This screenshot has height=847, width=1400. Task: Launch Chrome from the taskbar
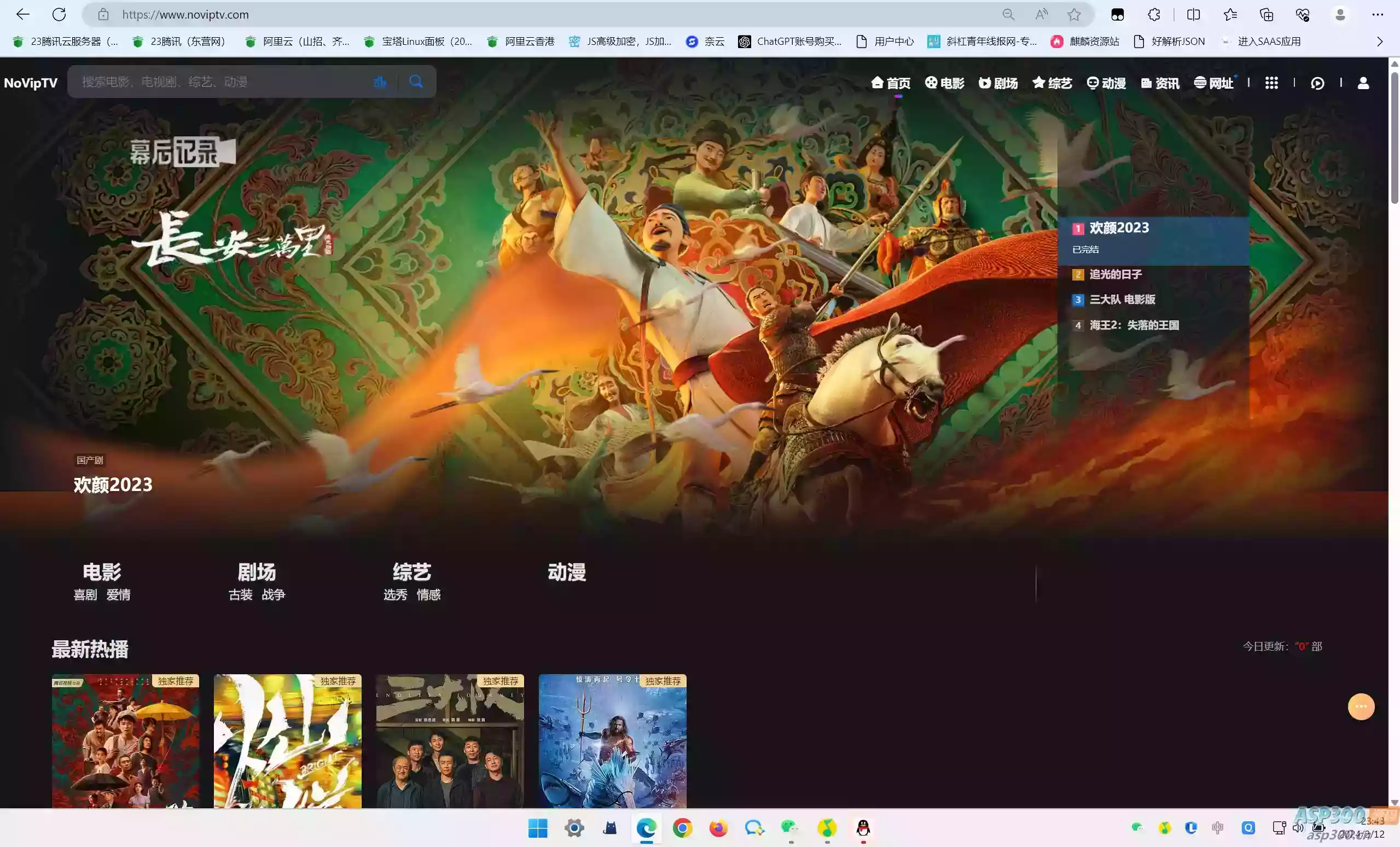[x=682, y=828]
